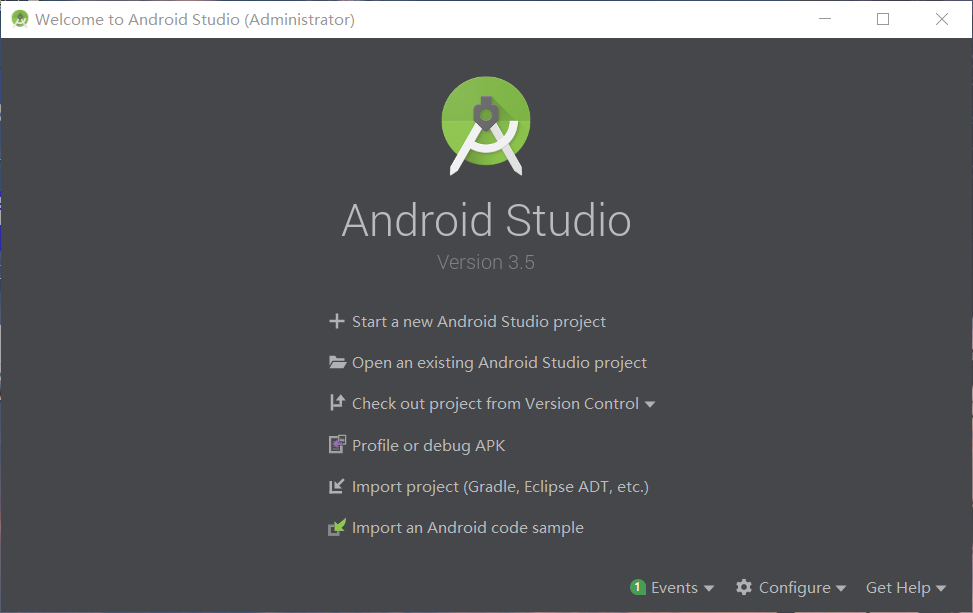Image resolution: width=973 pixels, height=613 pixels.
Task: Click the Configure gear icon
Action: [744, 587]
